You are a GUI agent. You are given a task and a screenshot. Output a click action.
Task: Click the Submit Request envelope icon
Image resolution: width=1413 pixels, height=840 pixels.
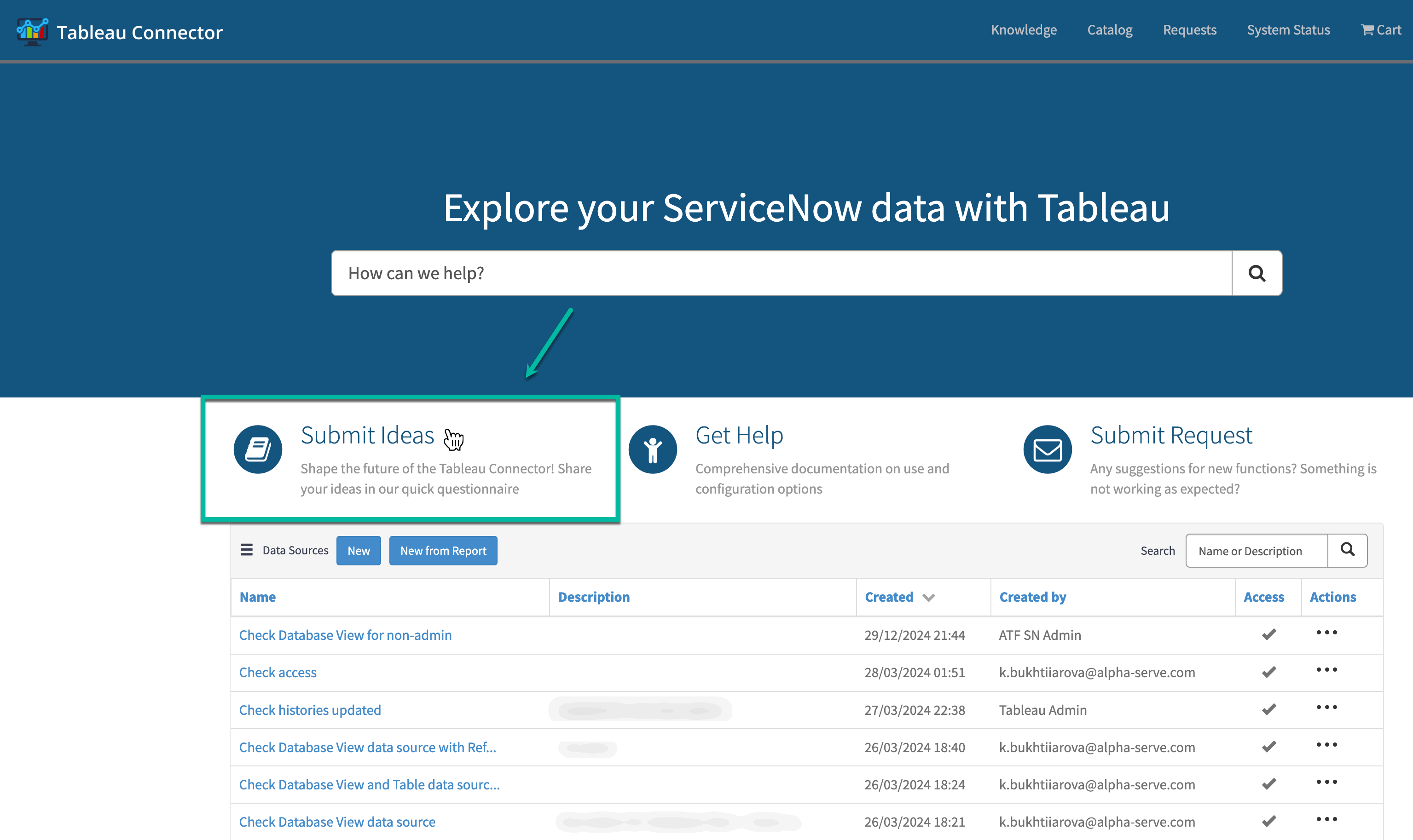[x=1047, y=449]
